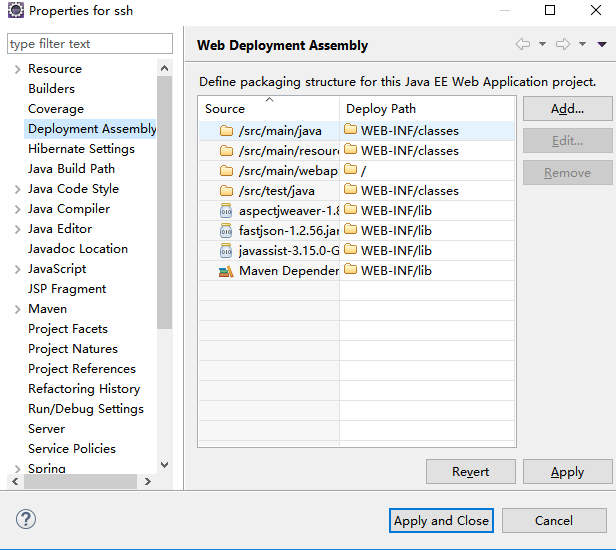Select the Maven Dependencies library icon
The image size is (616, 550).
[226, 271]
